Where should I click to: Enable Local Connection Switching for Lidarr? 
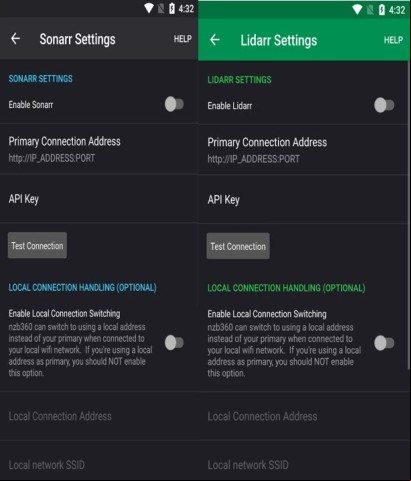pyautogui.click(x=384, y=343)
